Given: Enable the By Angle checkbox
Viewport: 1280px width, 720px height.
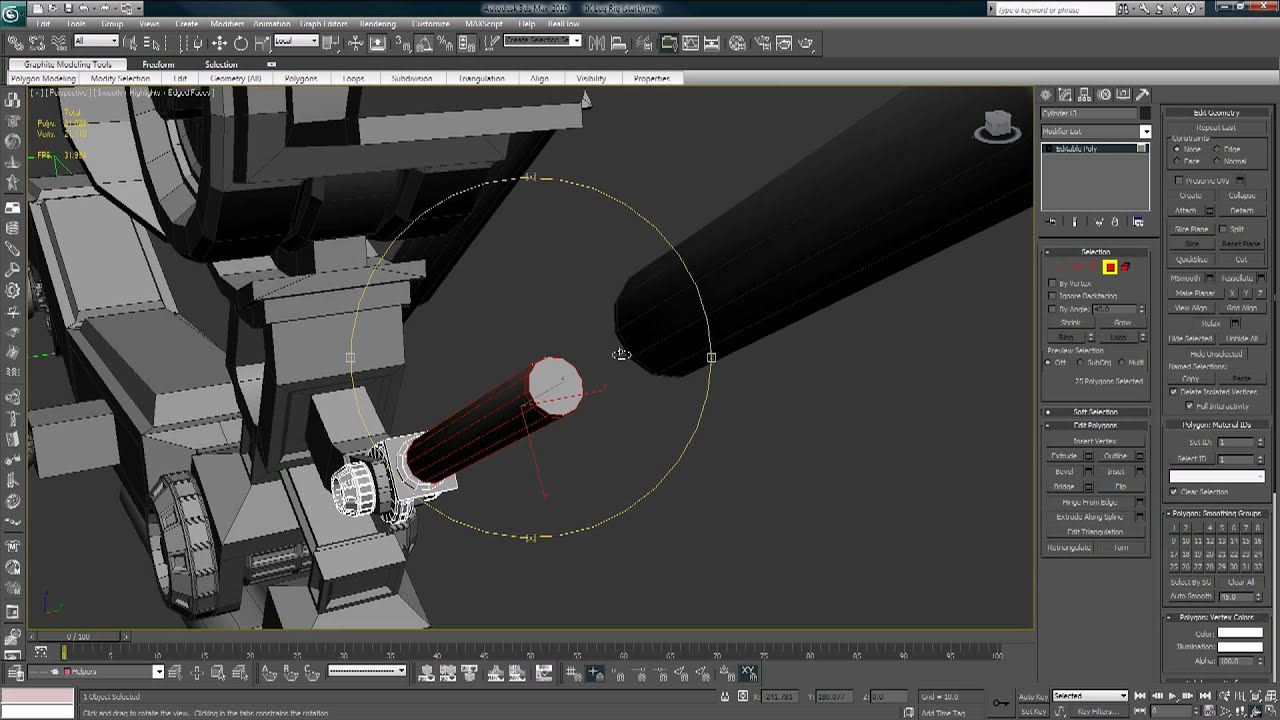Looking at the screenshot, I should (1052, 309).
